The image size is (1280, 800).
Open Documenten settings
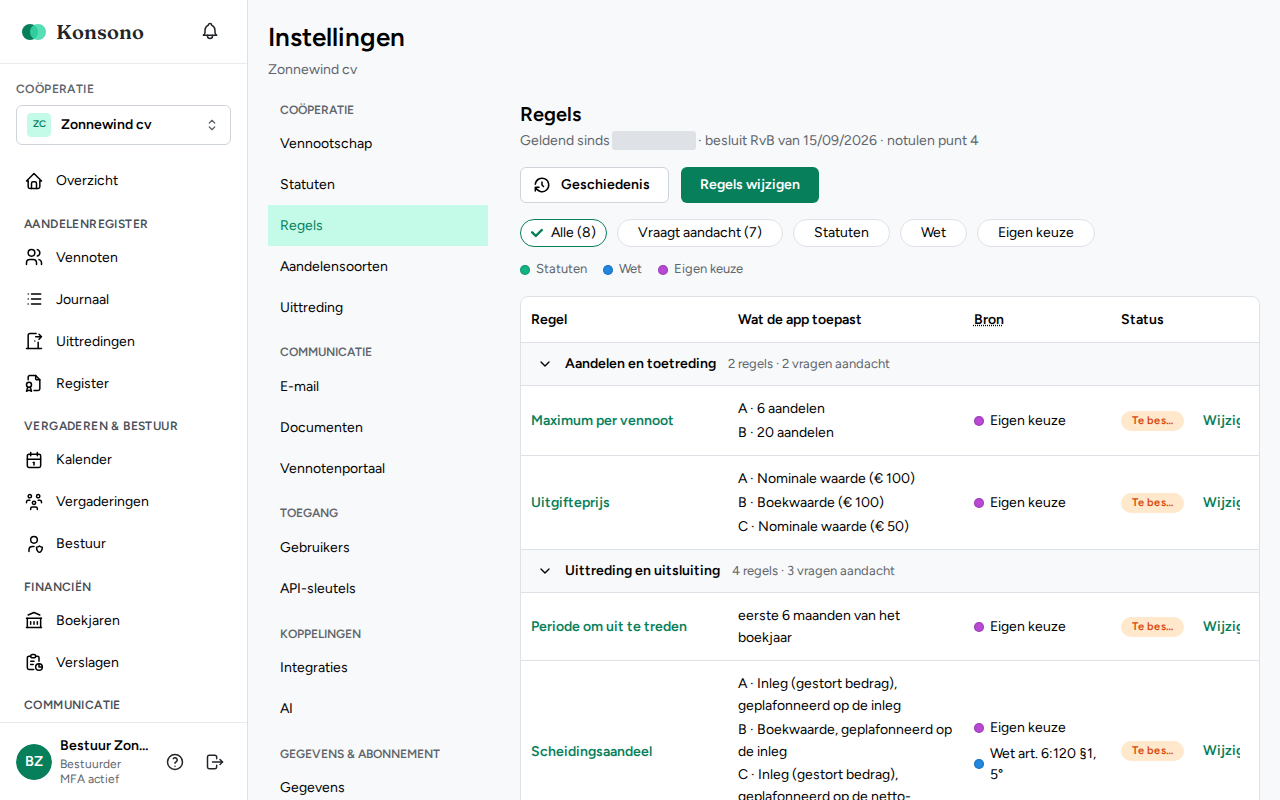click(378, 428)
